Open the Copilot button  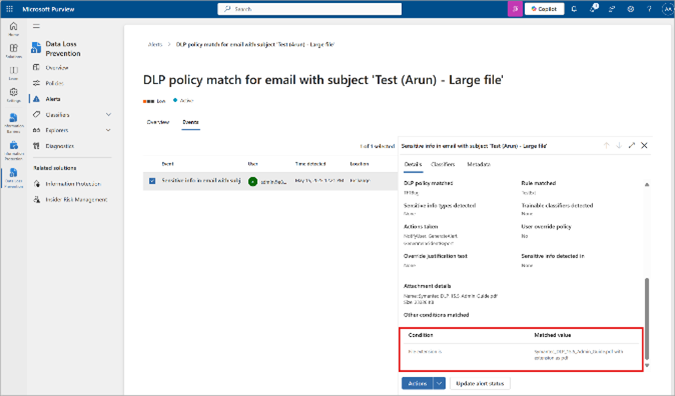tap(544, 9)
